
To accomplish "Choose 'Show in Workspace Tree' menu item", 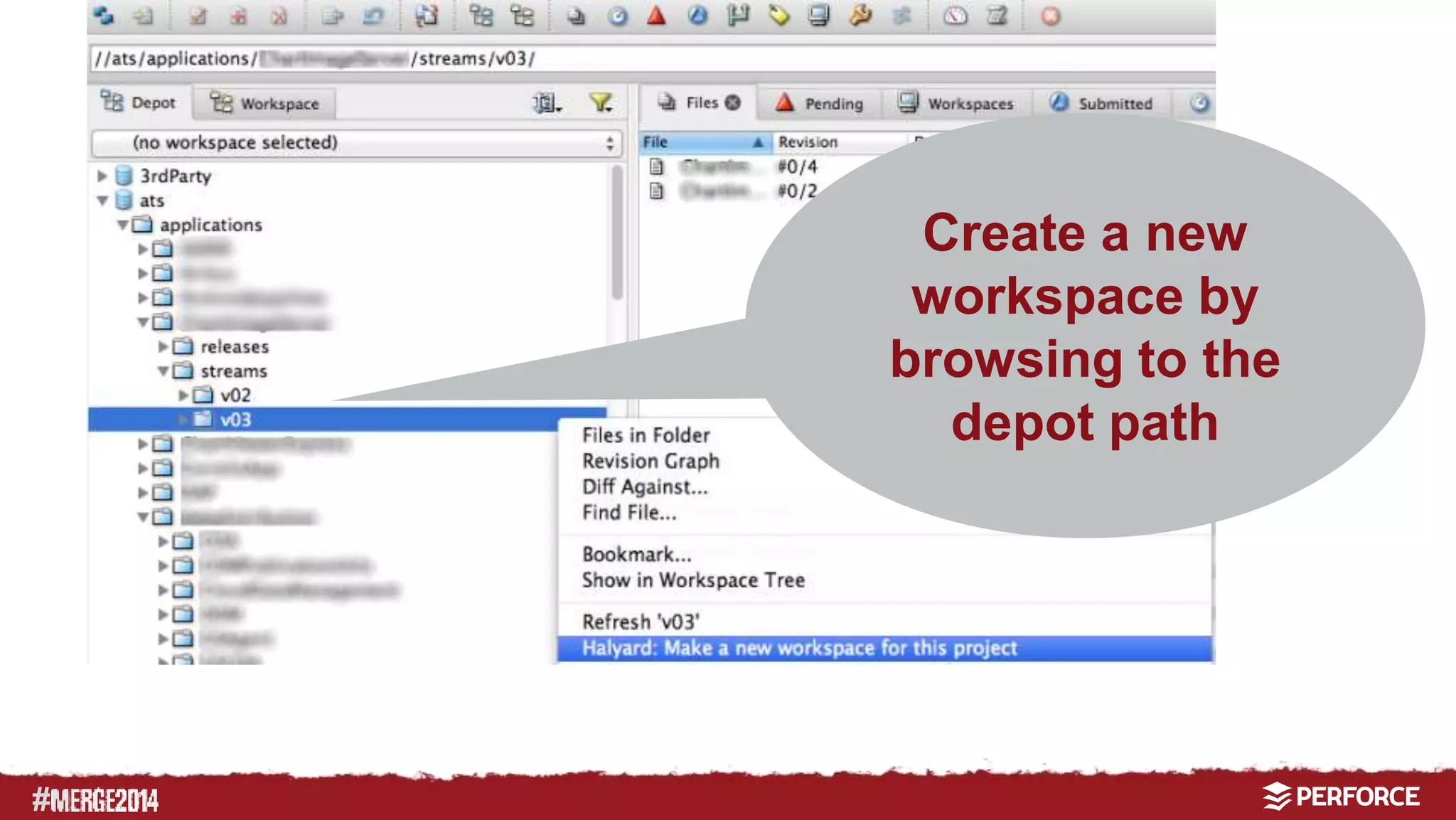I will (x=693, y=580).
